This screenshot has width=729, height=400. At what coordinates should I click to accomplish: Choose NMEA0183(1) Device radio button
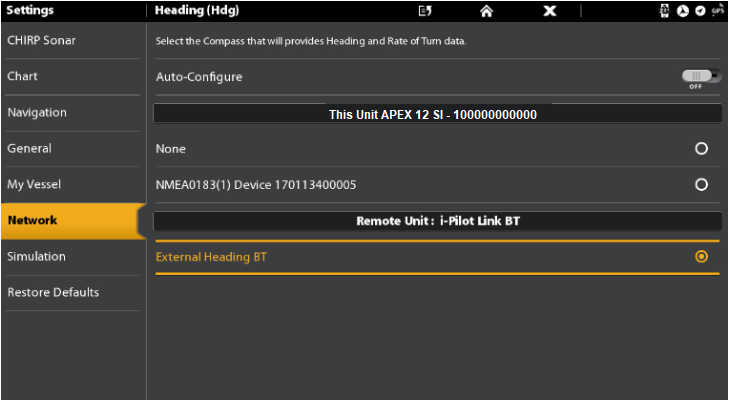click(701, 185)
